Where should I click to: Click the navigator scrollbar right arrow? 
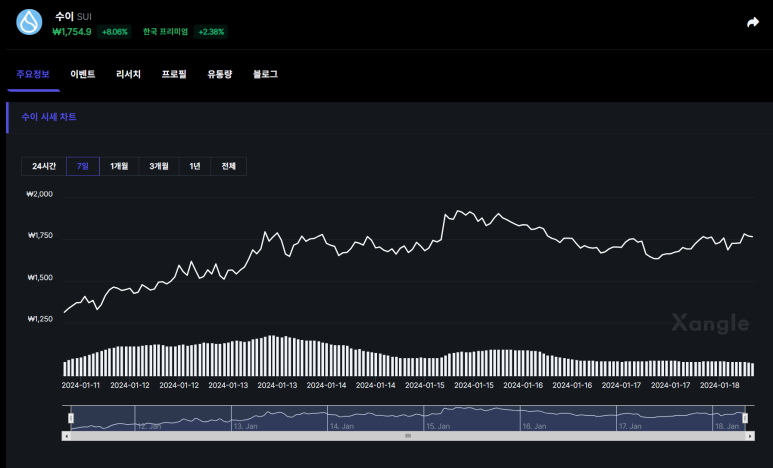750,436
